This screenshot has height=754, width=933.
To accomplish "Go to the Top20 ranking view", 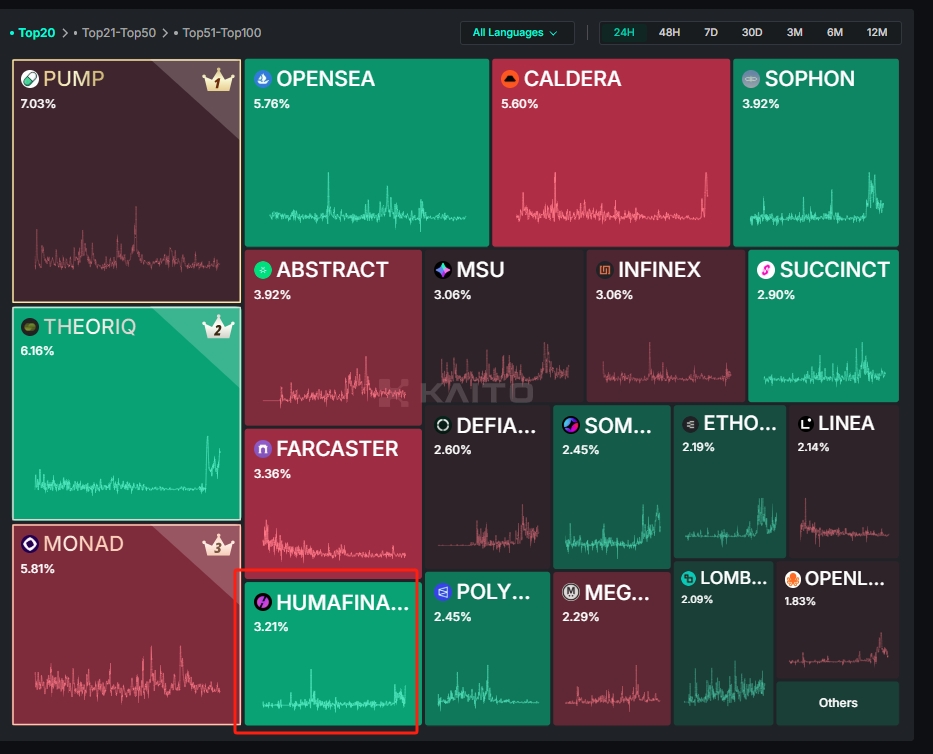I will [x=36, y=33].
